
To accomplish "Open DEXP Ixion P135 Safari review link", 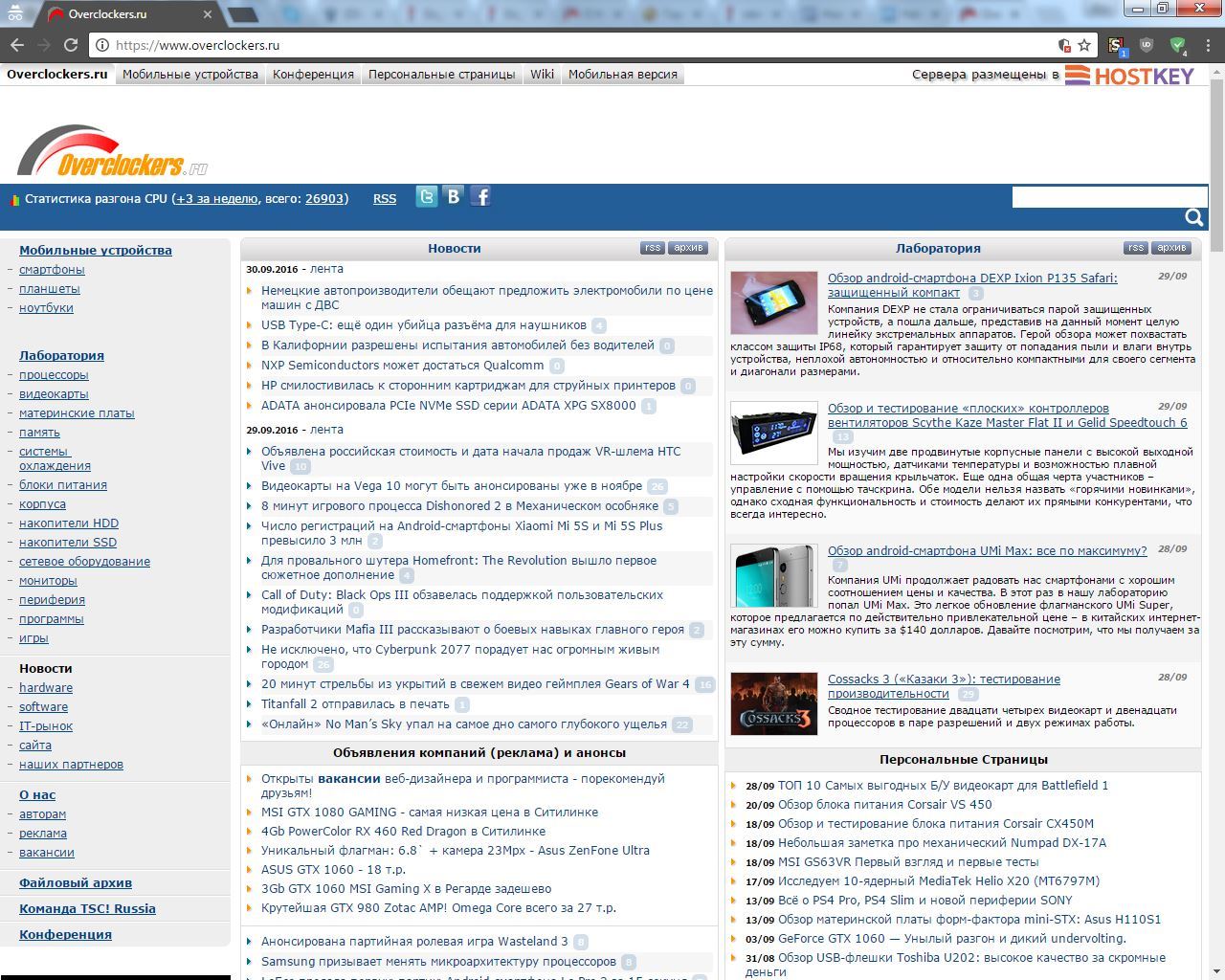I will point(972,285).
